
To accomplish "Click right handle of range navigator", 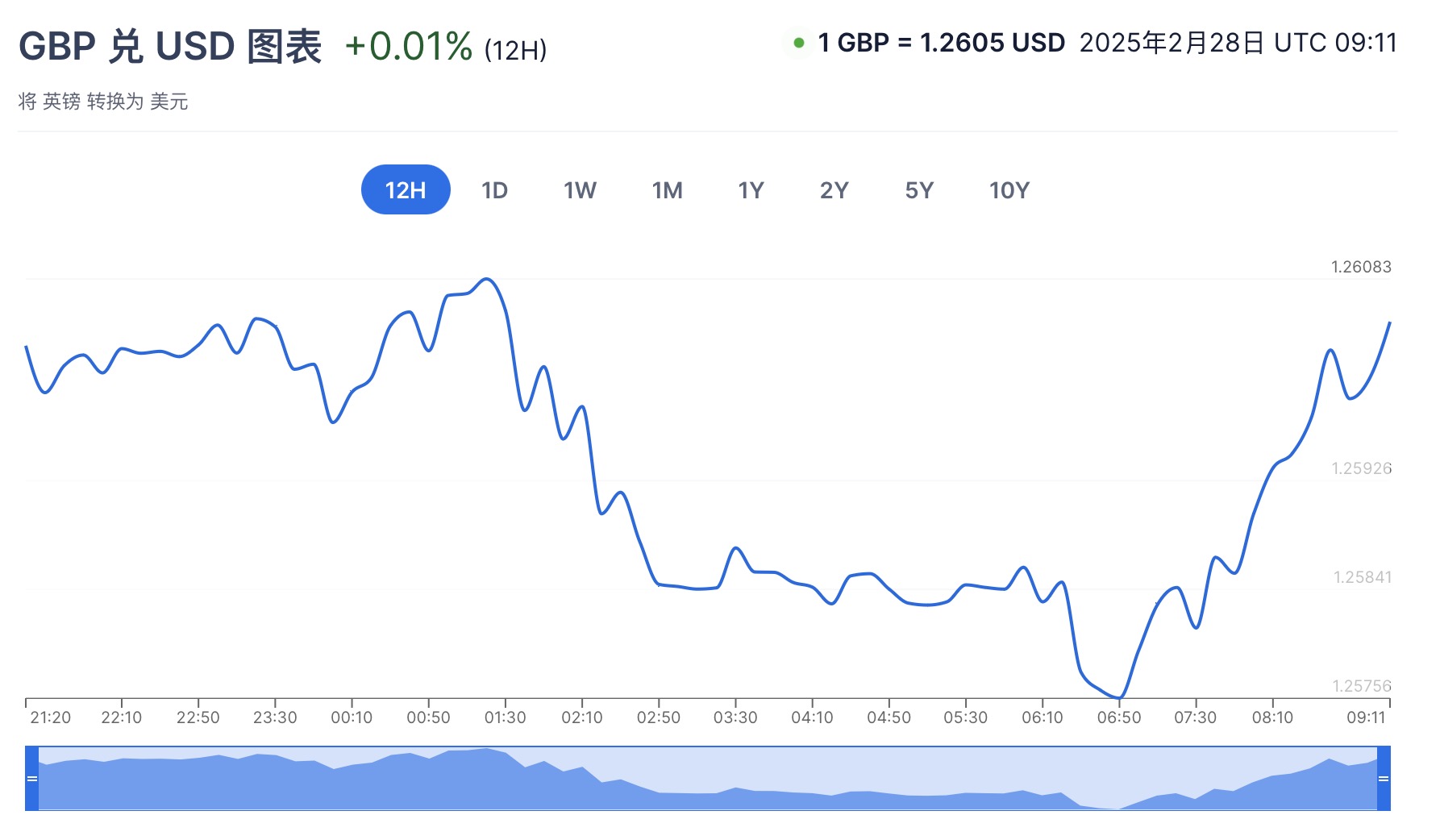I will (x=1384, y=779).
